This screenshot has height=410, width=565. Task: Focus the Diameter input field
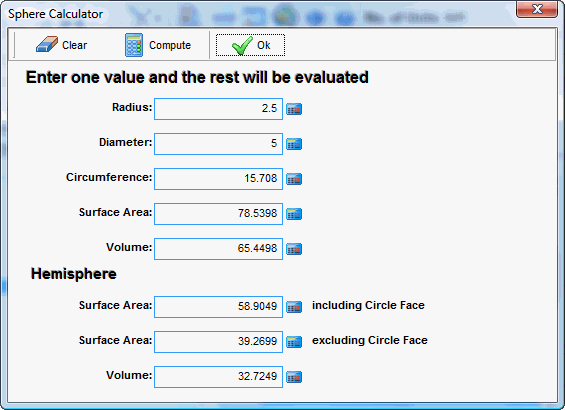click(218, 144)
